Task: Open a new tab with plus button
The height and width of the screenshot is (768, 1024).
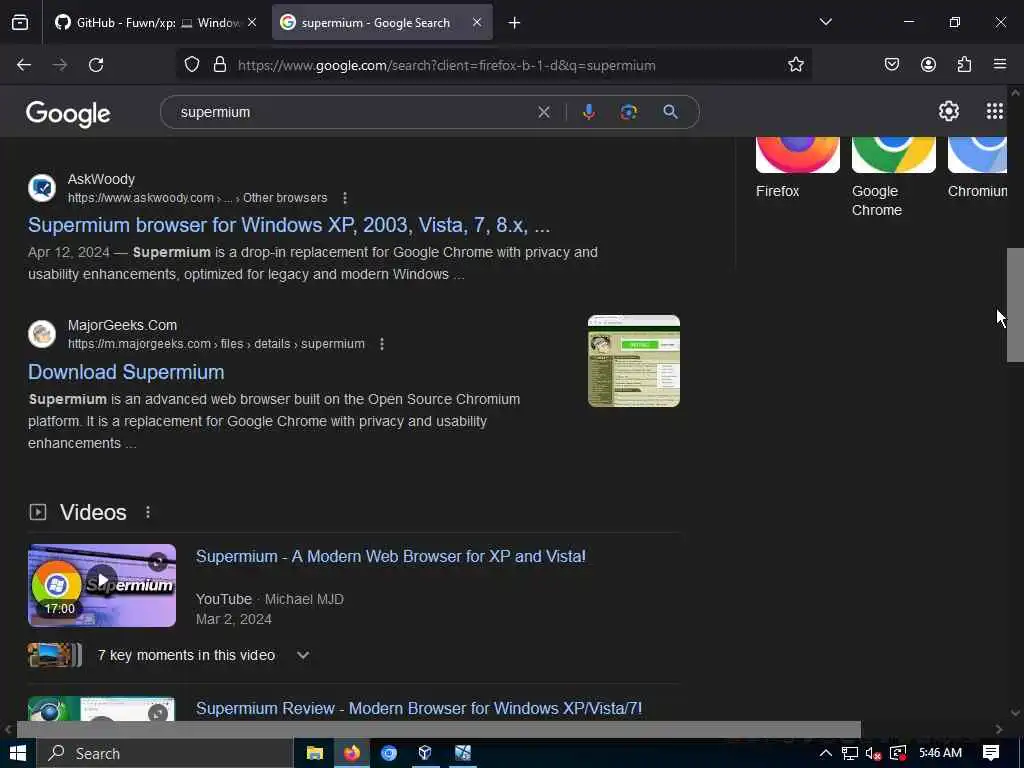Action: pyautogui.click(x=515, y=23)
